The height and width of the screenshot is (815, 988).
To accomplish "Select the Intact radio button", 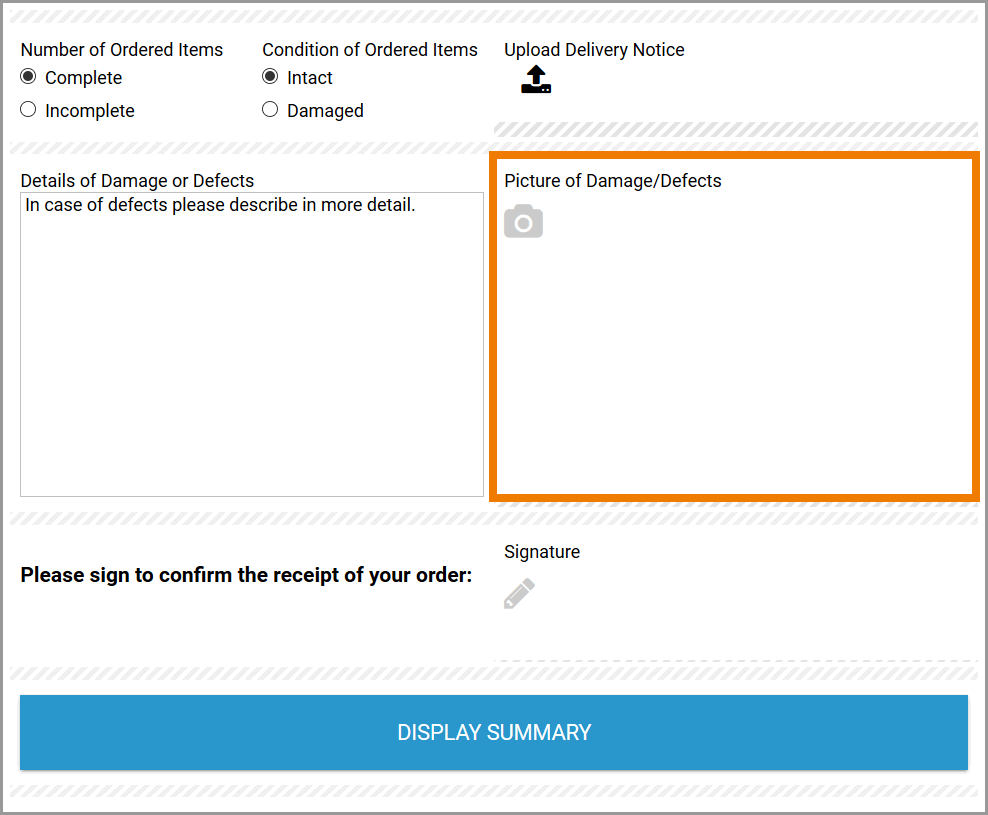I will pos(270,77).
